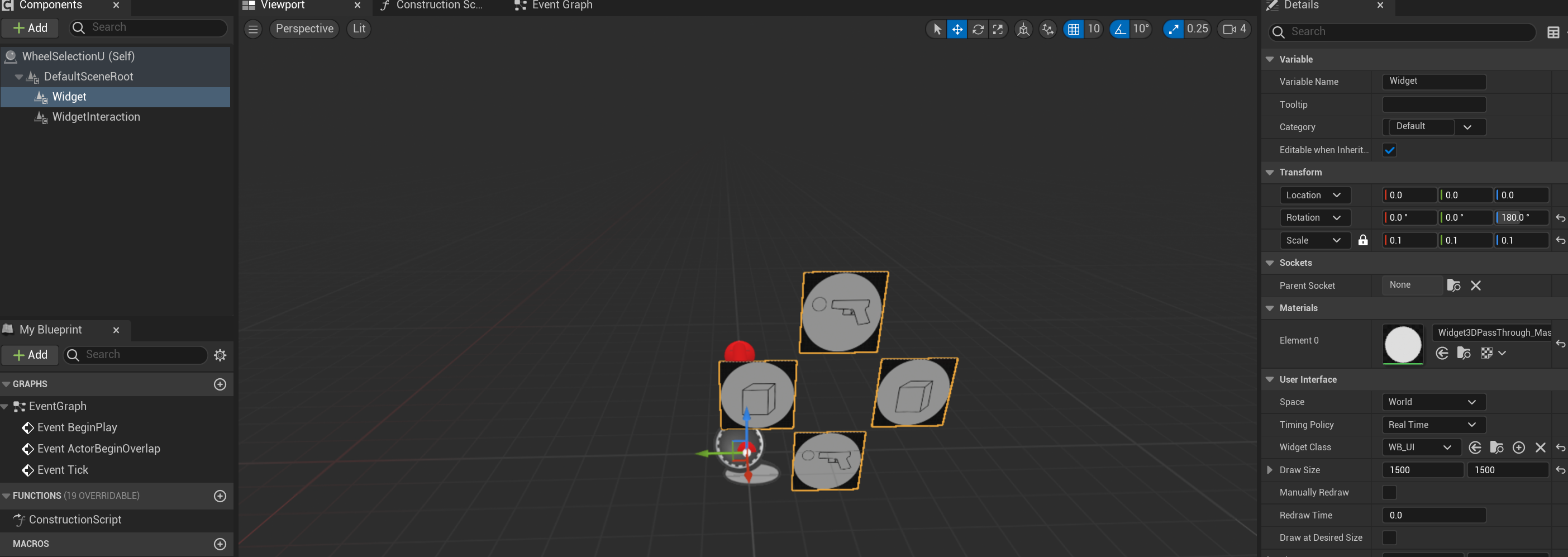Reset Draw Size to default
Screen dimensions: 1568x557
point(1560,470)
